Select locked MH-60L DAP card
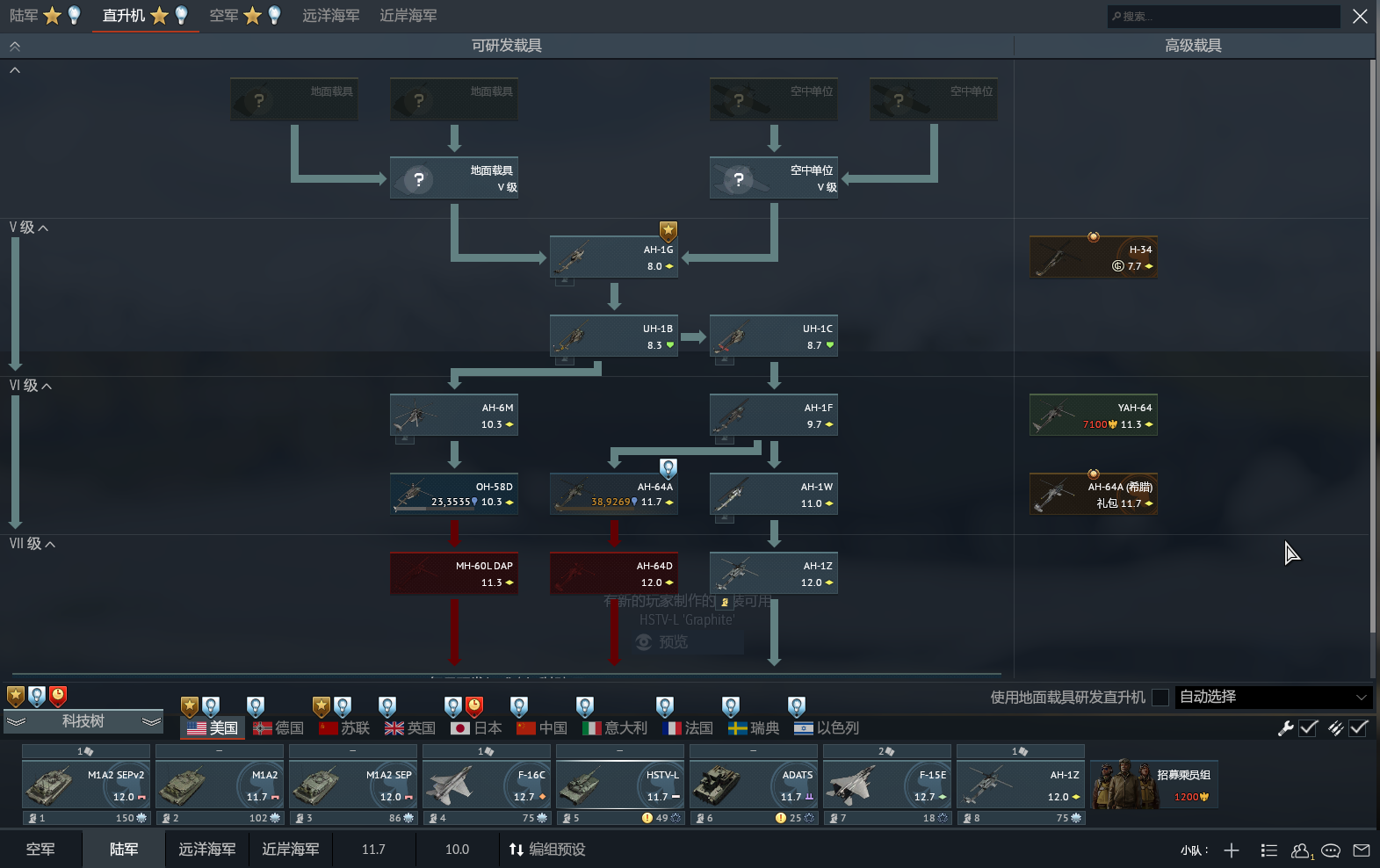This screenshot has width=1380, height=868. tap(453, 573)
